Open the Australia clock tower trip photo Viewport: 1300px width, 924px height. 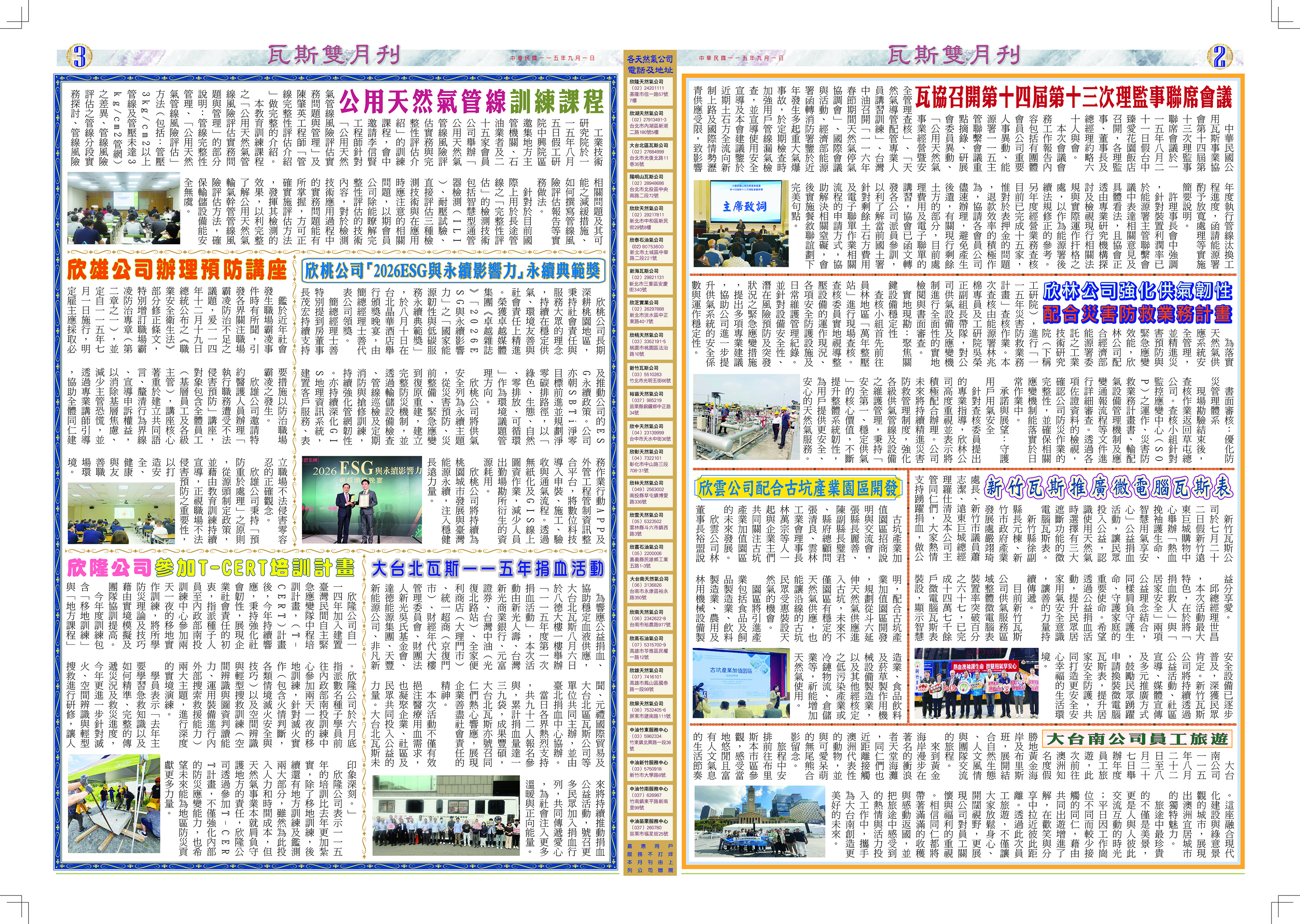[759, 821]
